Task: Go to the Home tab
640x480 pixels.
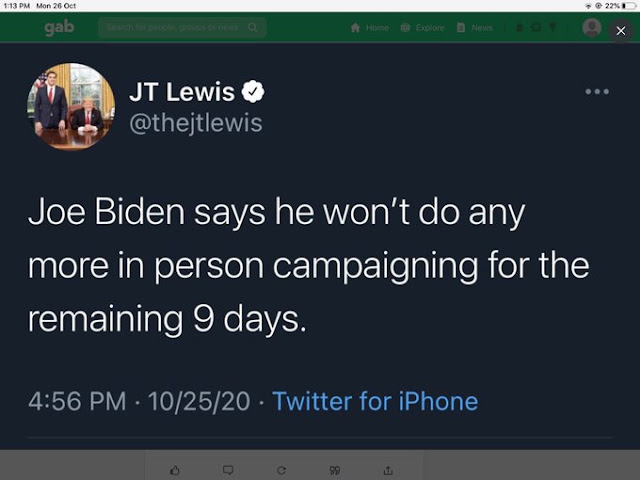Action: (x=370, y=28)
